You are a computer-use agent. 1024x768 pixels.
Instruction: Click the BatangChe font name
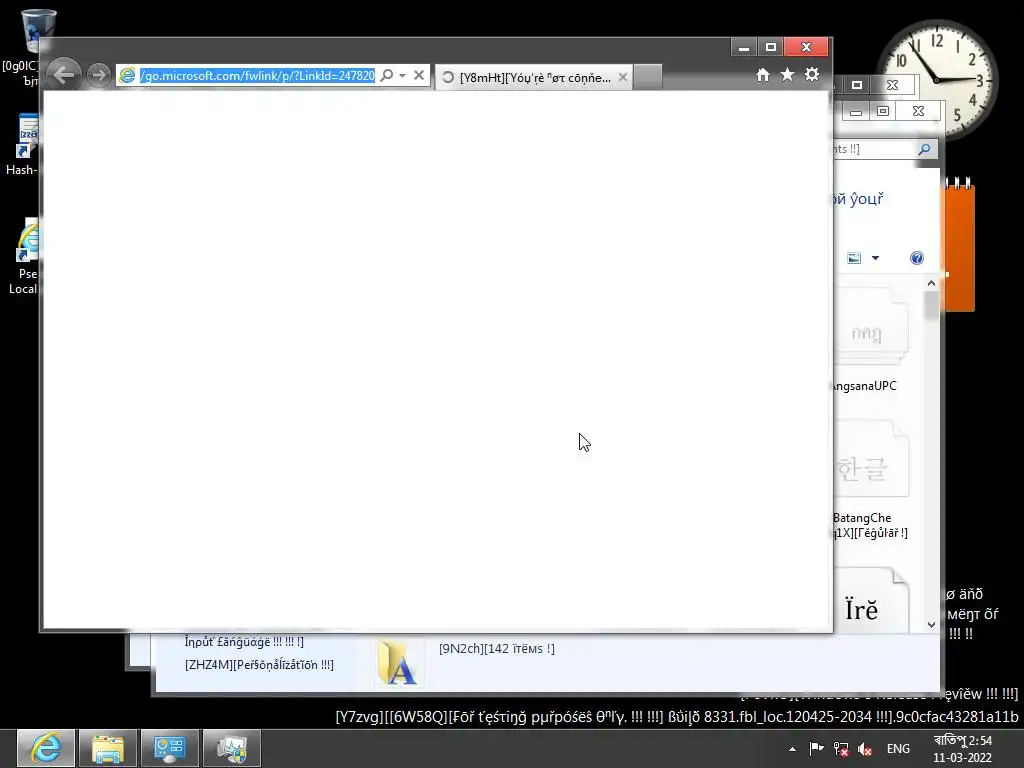coord(862,518)
